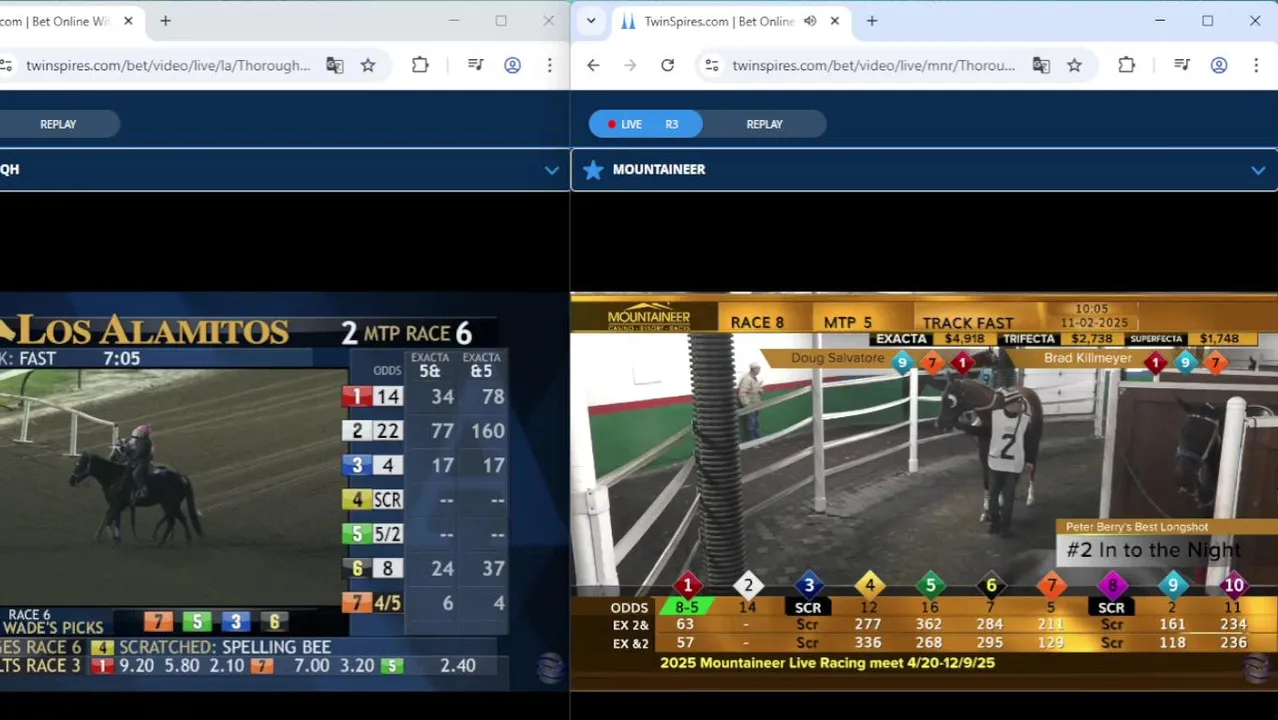1278x720 pixels.
Task: Open media controls icon in left browser window
Action: (x=475, y=65)
